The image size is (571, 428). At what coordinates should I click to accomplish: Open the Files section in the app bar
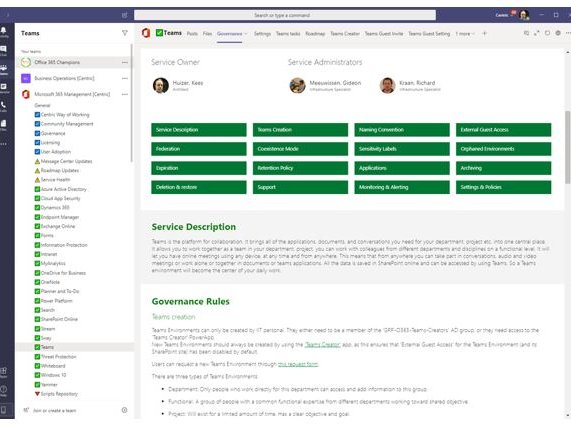(x=4, y=125)
